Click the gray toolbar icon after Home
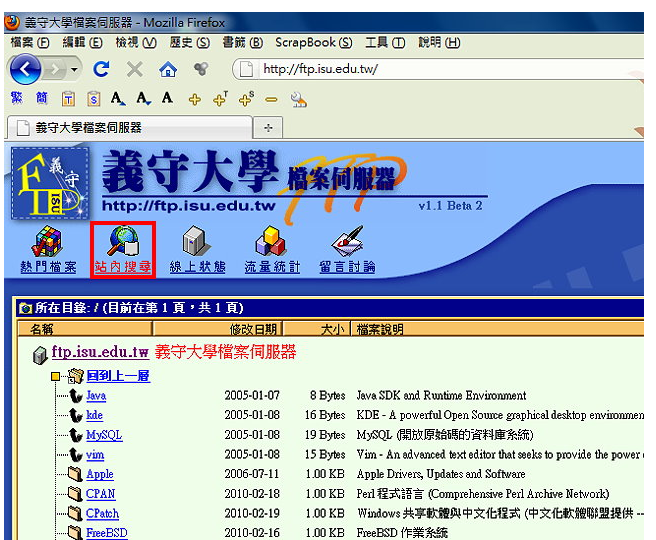This screenshot has width=656, height=540. [x=201, y=69]
